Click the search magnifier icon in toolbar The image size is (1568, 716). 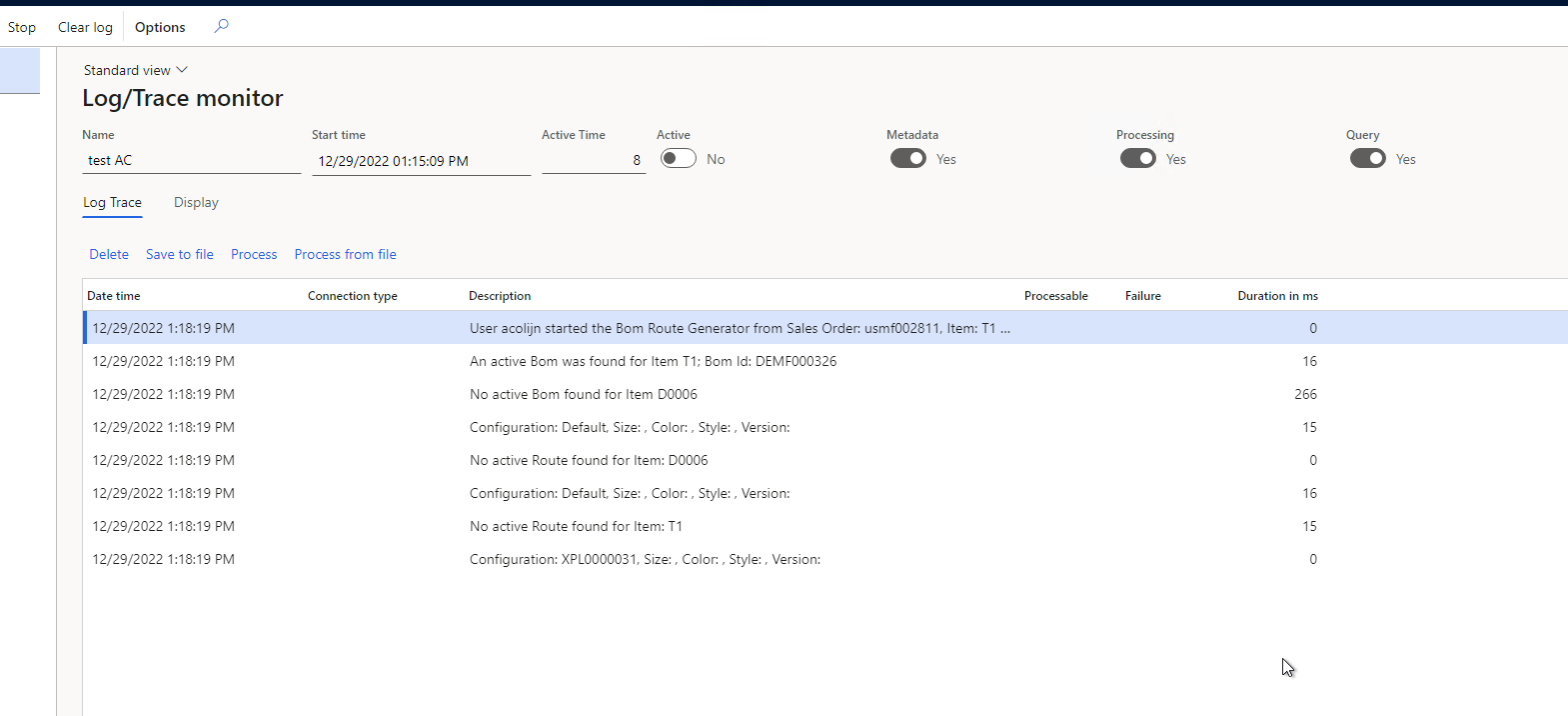221,26
